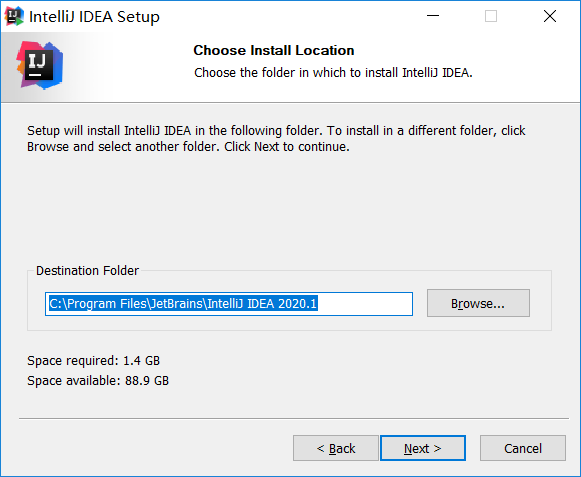Screen dimensions: 581x477
Task: Click the highlighted install path text
Action: [x=183, y=304]
